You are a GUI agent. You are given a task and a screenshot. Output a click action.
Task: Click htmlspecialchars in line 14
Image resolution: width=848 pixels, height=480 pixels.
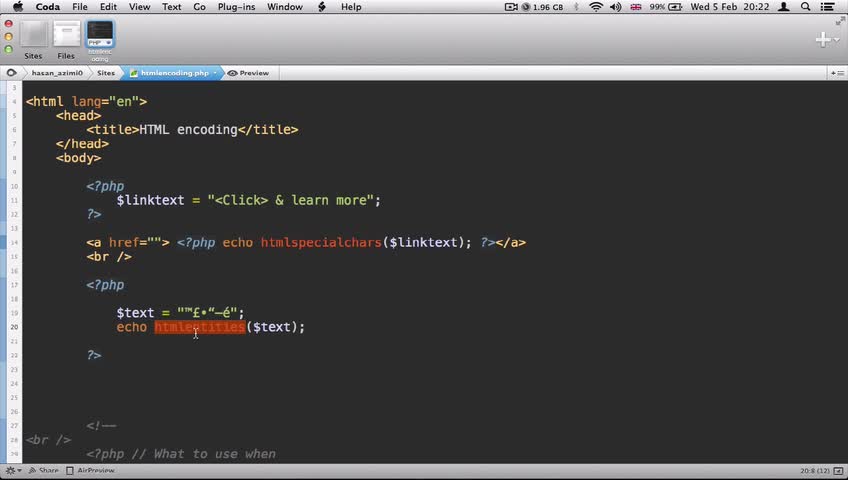[x=321, y=243]
